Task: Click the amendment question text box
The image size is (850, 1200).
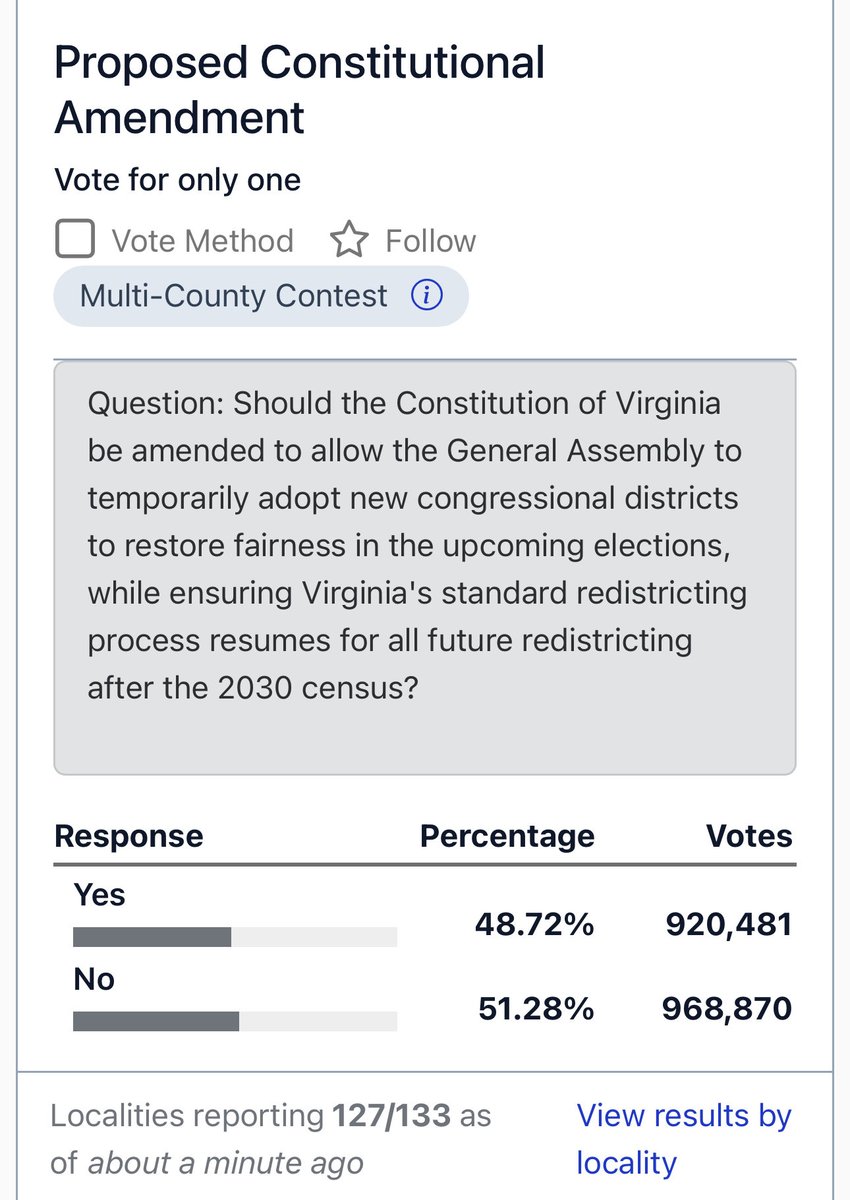Action: click(425, 568)
